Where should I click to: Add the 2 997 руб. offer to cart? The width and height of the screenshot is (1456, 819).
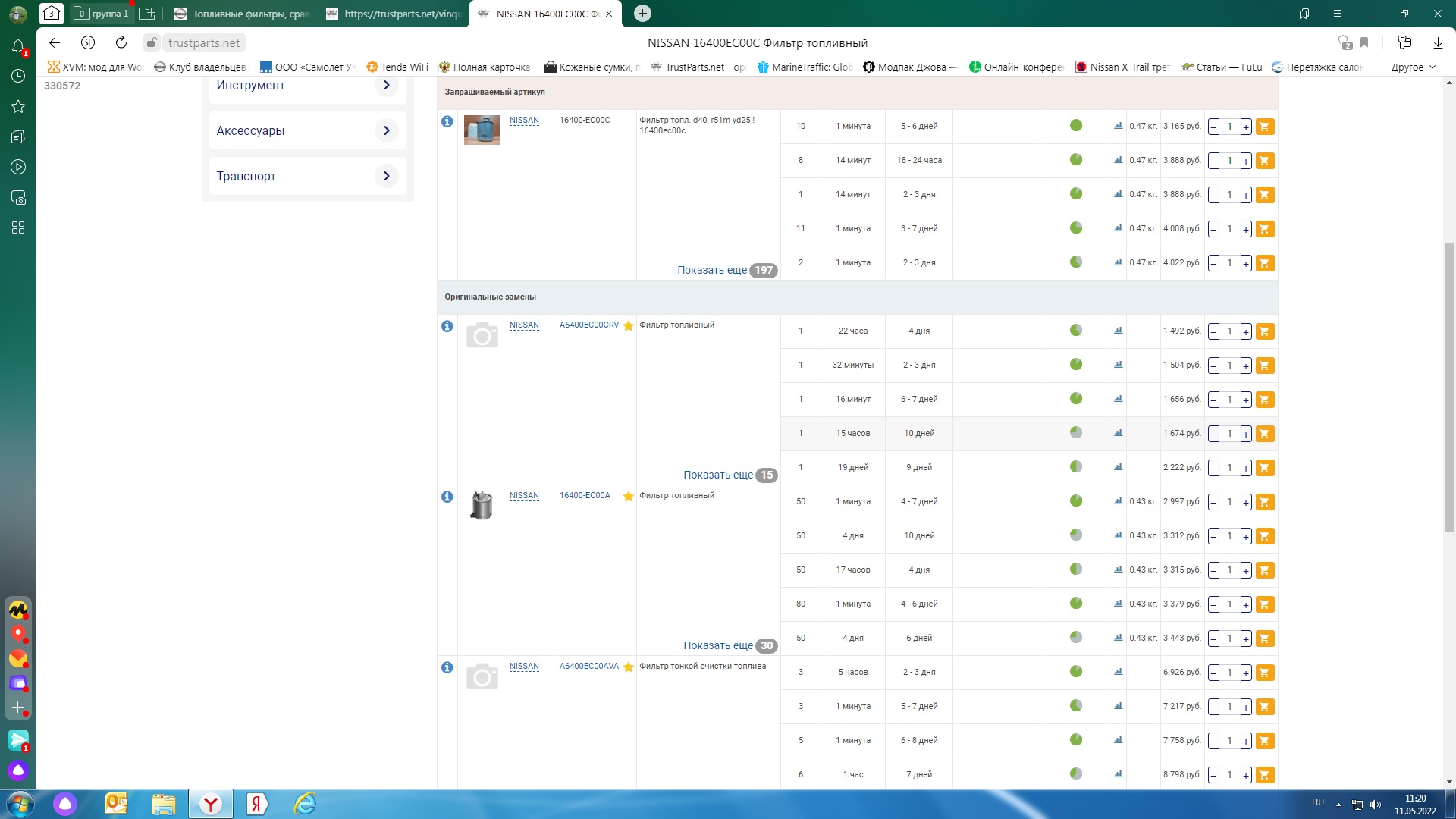[x=1264, y=502]
